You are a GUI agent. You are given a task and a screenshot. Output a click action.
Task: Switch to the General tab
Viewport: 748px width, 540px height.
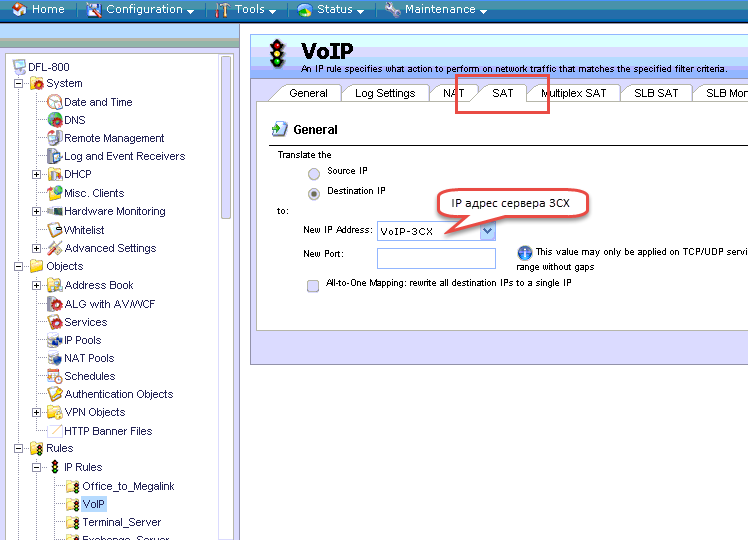308,93
